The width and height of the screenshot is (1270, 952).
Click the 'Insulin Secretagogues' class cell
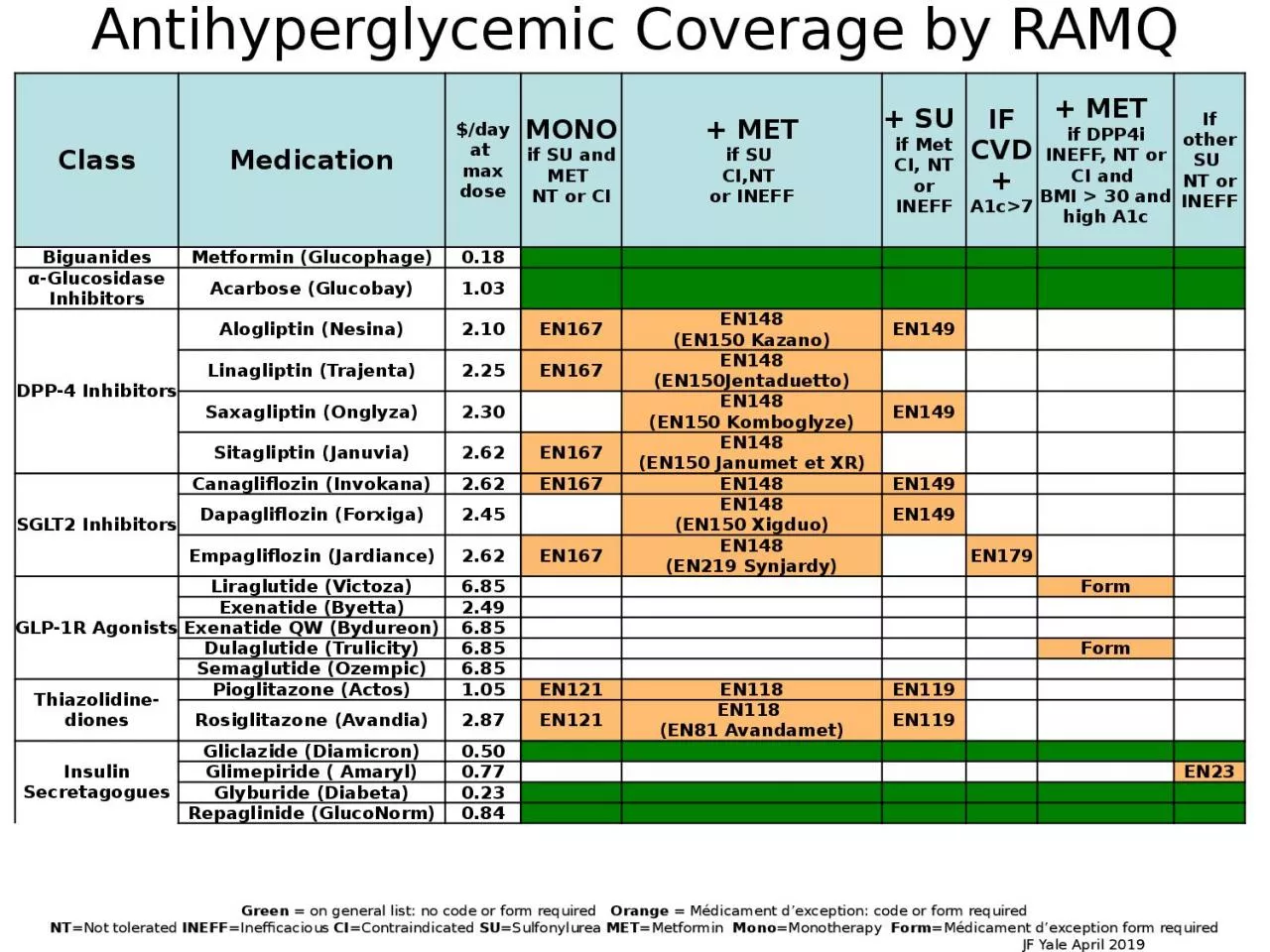tap(96, 781)
